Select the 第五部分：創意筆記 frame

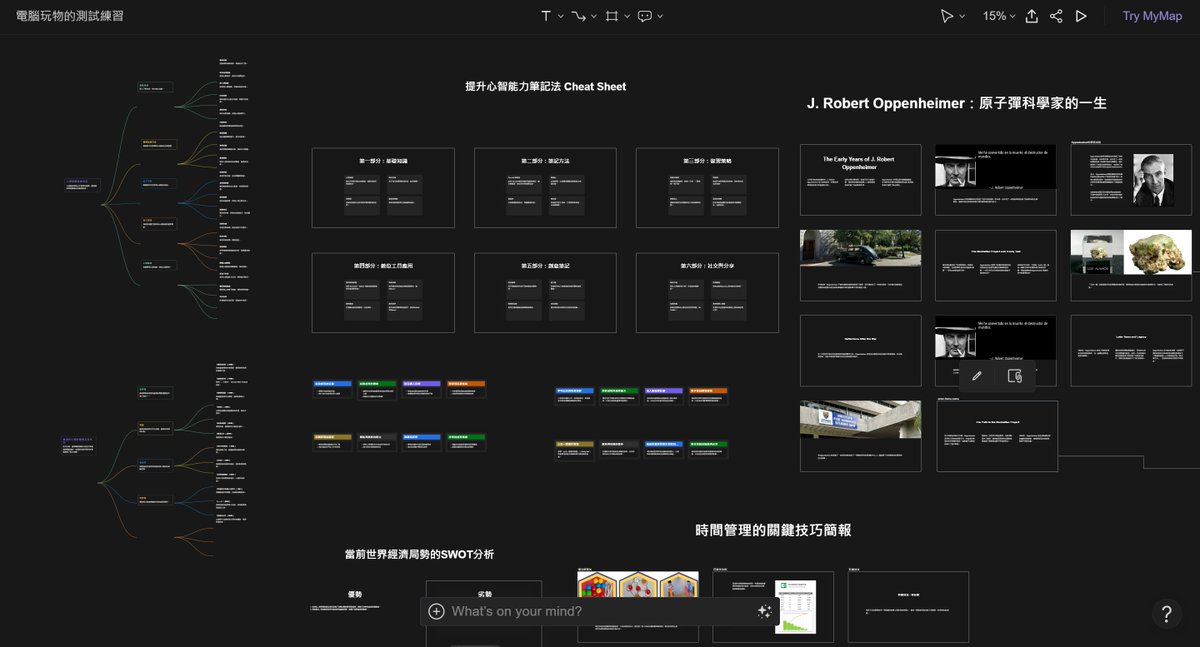pyautogui.click(x=545, y=293)
